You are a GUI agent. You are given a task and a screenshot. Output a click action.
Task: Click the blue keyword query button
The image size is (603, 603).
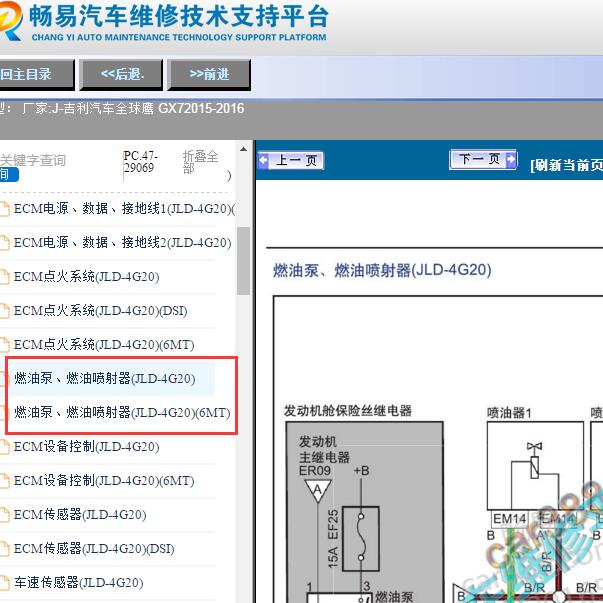tap(8, 175)
